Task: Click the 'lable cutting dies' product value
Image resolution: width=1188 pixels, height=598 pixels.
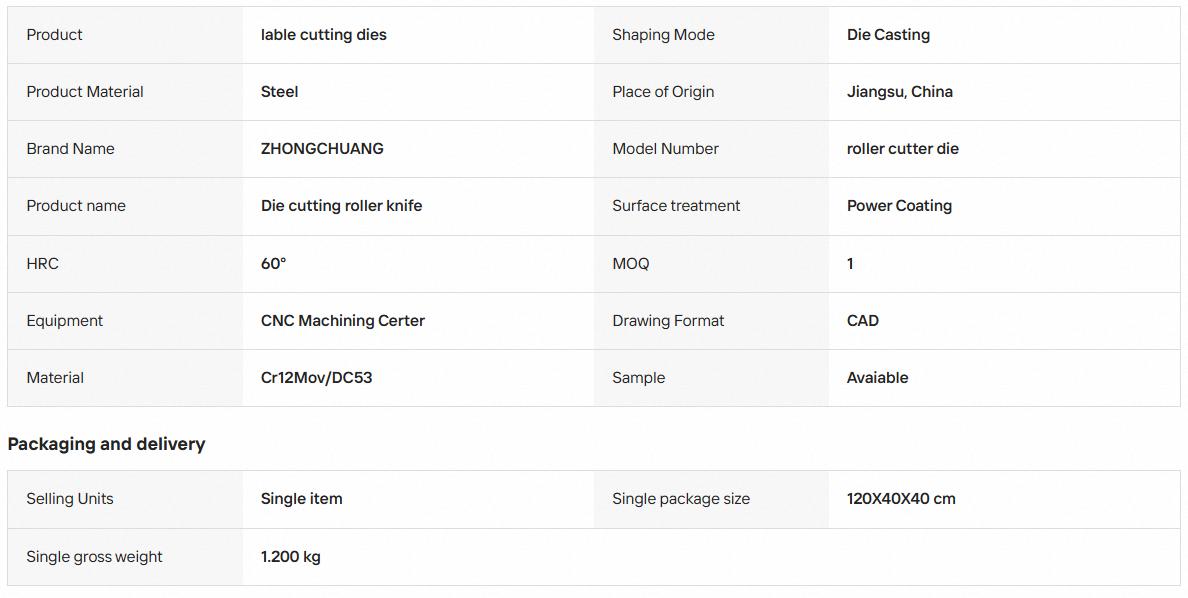Action: tap(324, 35)
